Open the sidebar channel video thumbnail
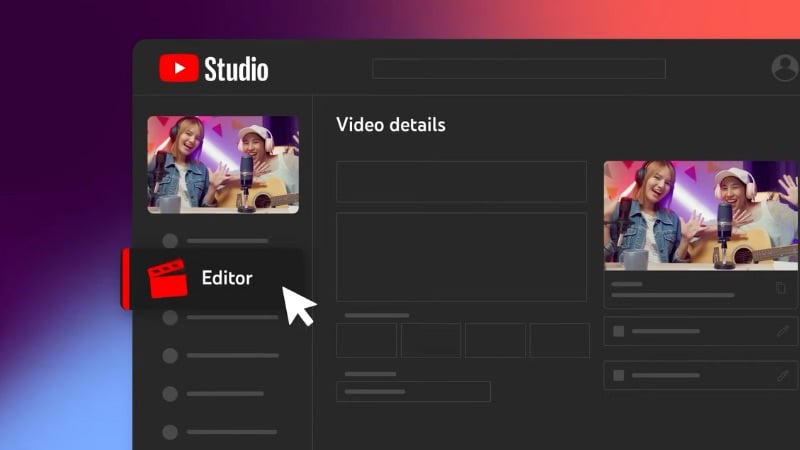Screen dimensions: 800x450 (223, 164)
